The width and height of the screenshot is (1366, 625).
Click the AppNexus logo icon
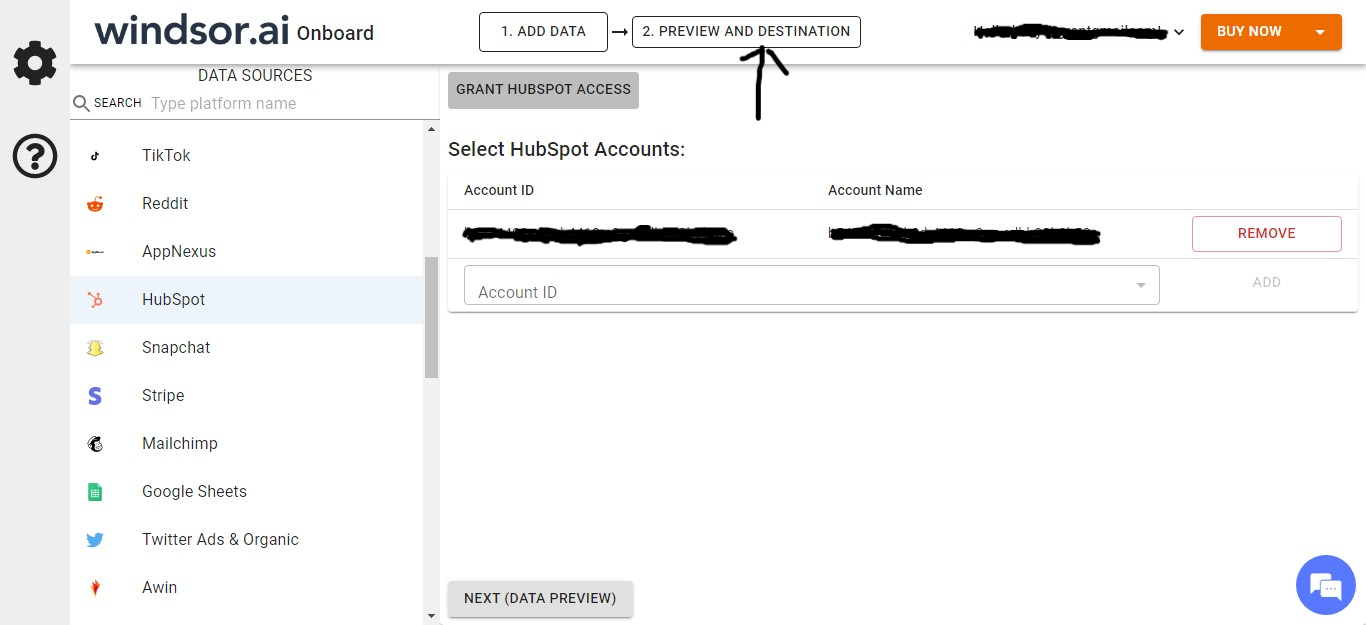pos(95,252)
